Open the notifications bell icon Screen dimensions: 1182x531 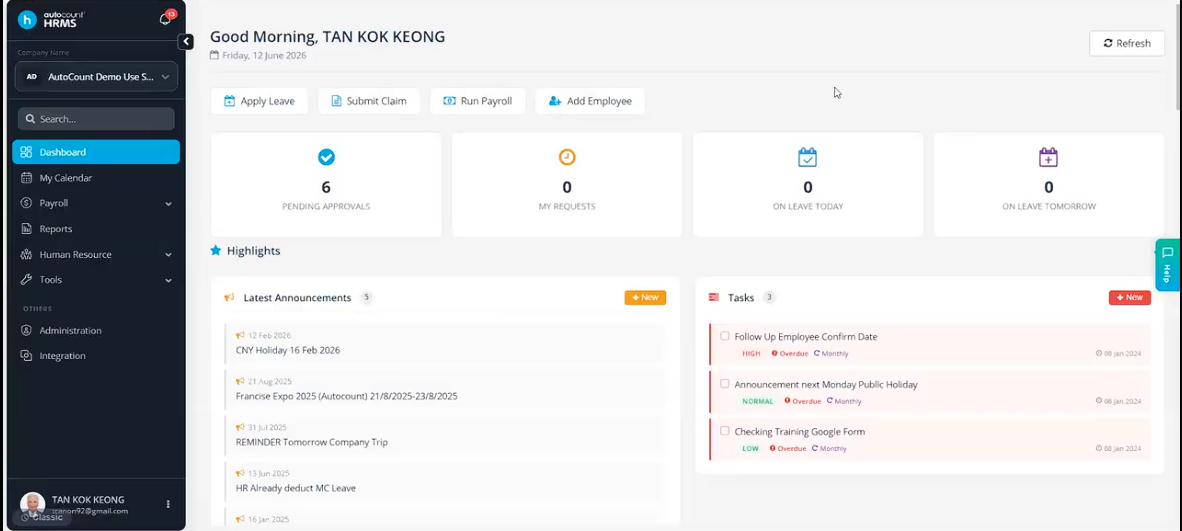(x=165, y=20)
